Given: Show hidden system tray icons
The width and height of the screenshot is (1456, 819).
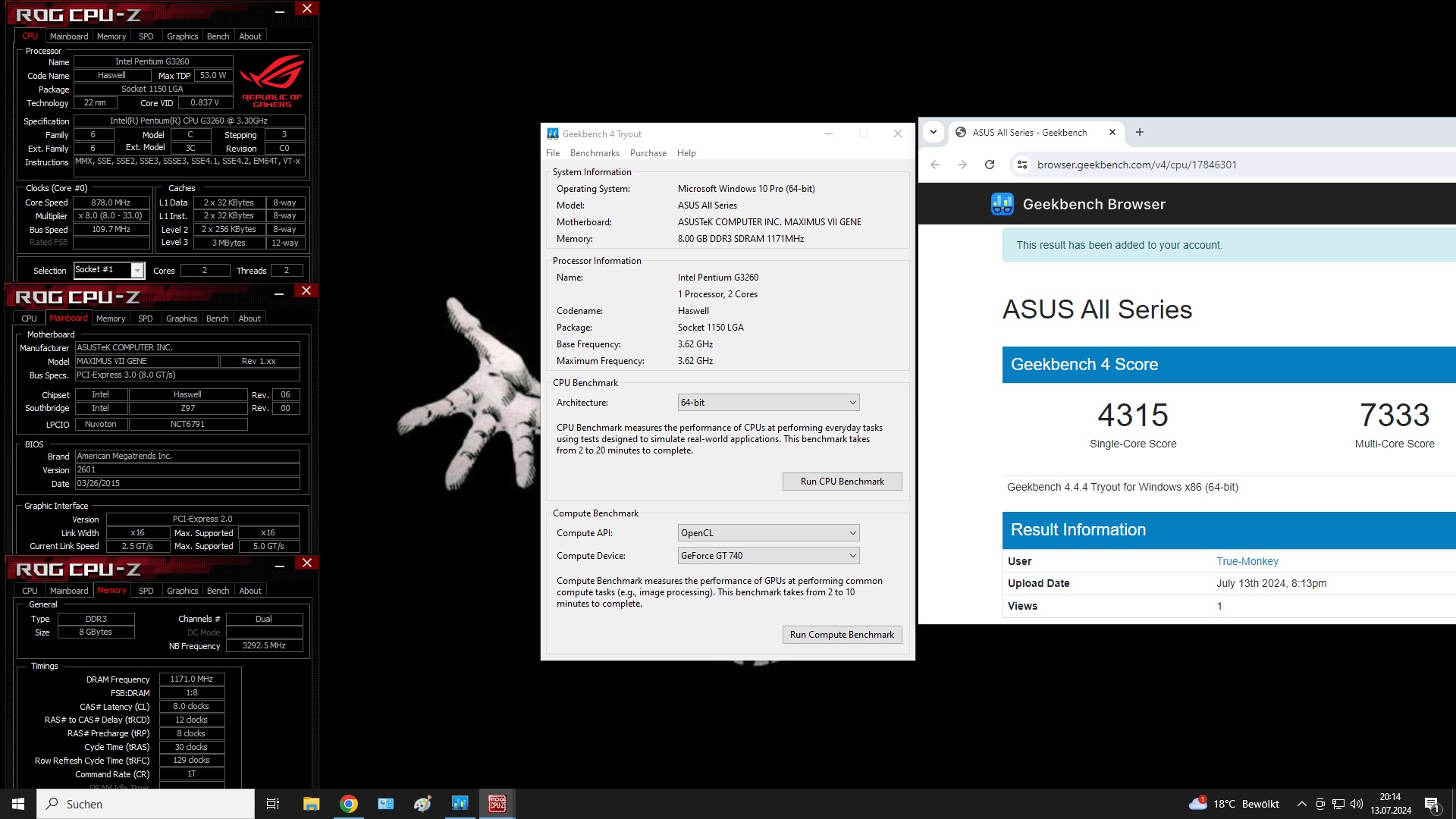Looking at the screenshot, I should (1301, 804).
